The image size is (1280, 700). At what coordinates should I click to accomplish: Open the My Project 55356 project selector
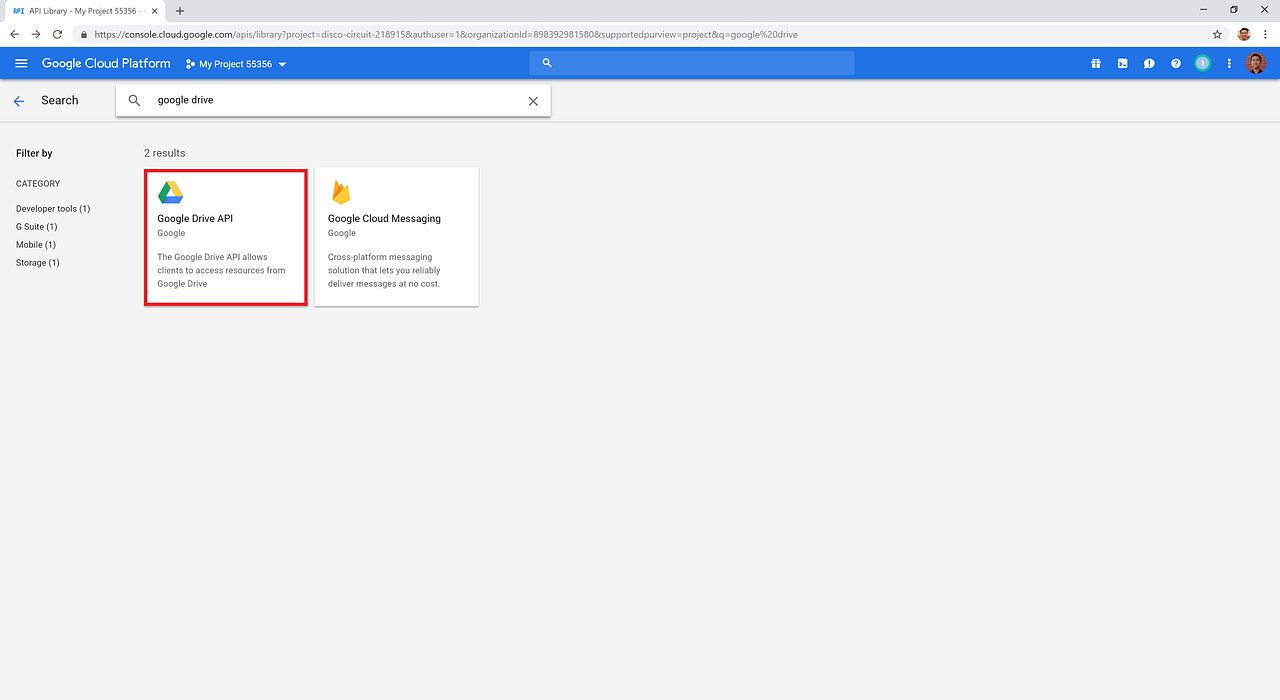235,63
